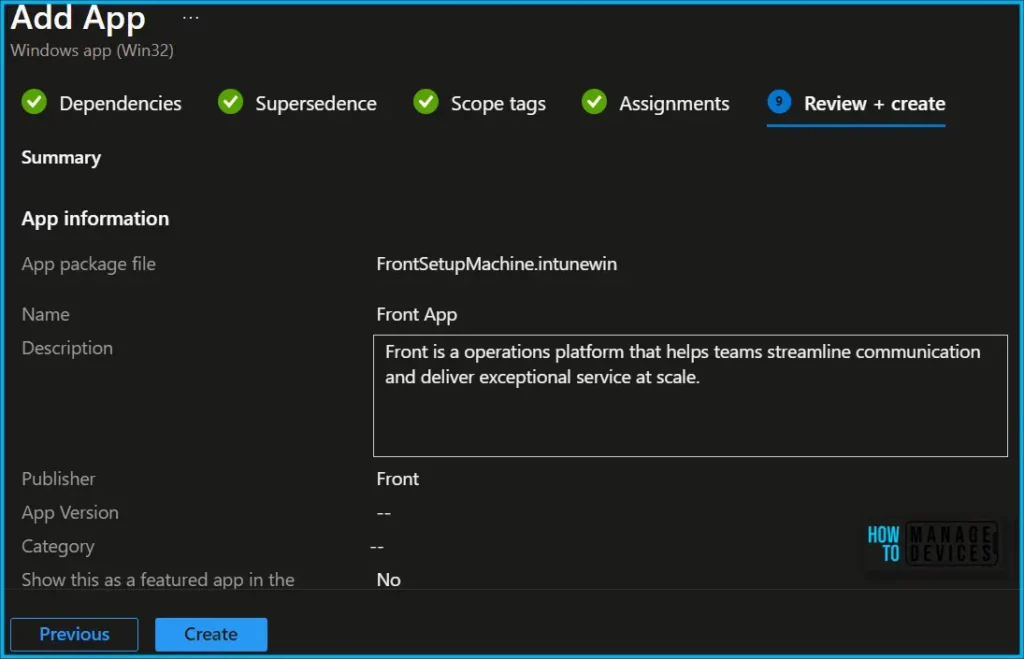1024x659 pixels.
Task: Click the Publisher field label
Action: pyautogui.click(x=58, y=479)
